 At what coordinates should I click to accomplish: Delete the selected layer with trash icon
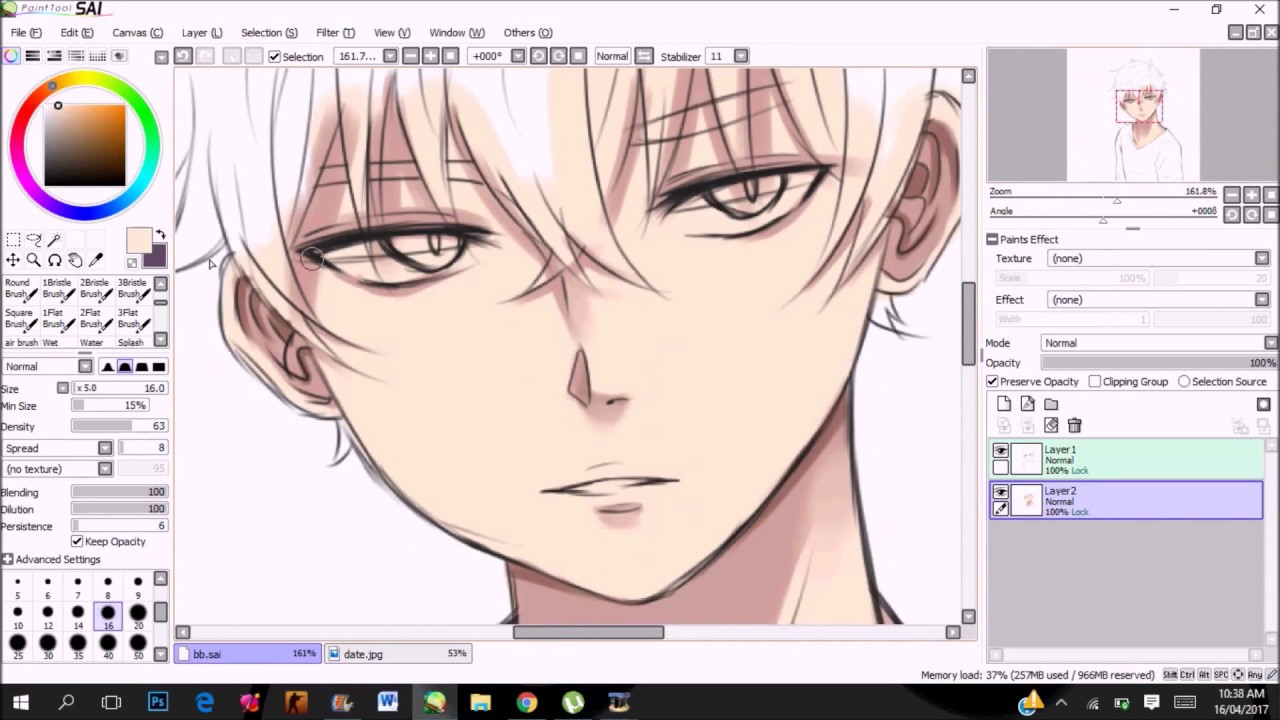click(x=1075, y=425)
